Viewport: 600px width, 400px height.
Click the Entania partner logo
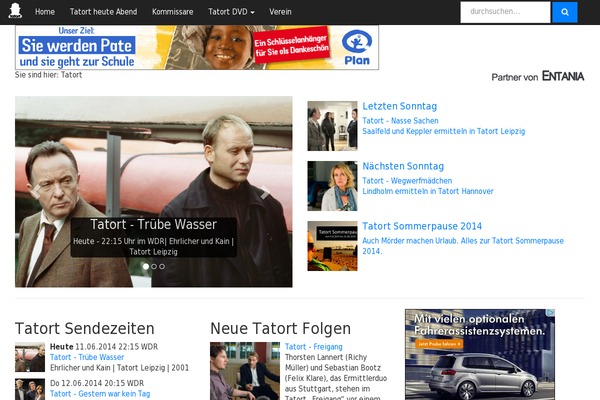(563, 77)
